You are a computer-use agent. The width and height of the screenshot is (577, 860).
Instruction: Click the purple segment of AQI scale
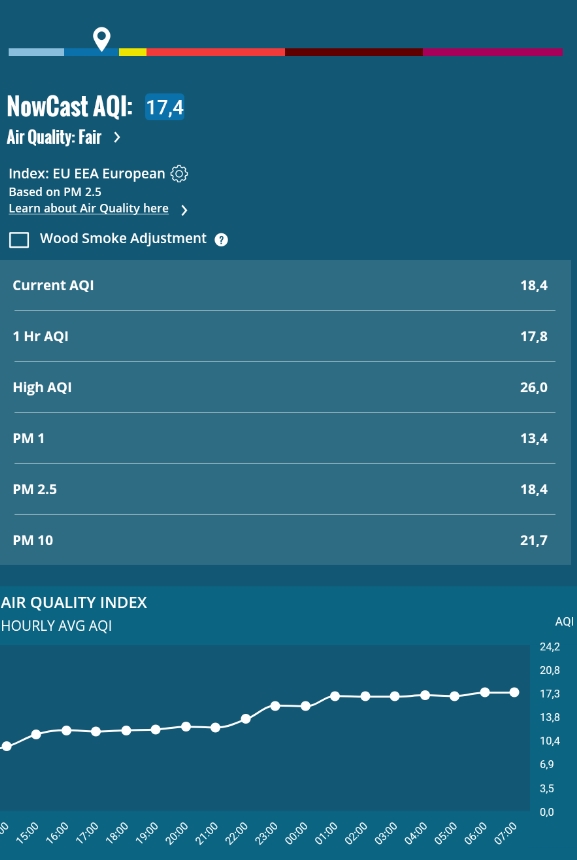[x=493, y=52]
